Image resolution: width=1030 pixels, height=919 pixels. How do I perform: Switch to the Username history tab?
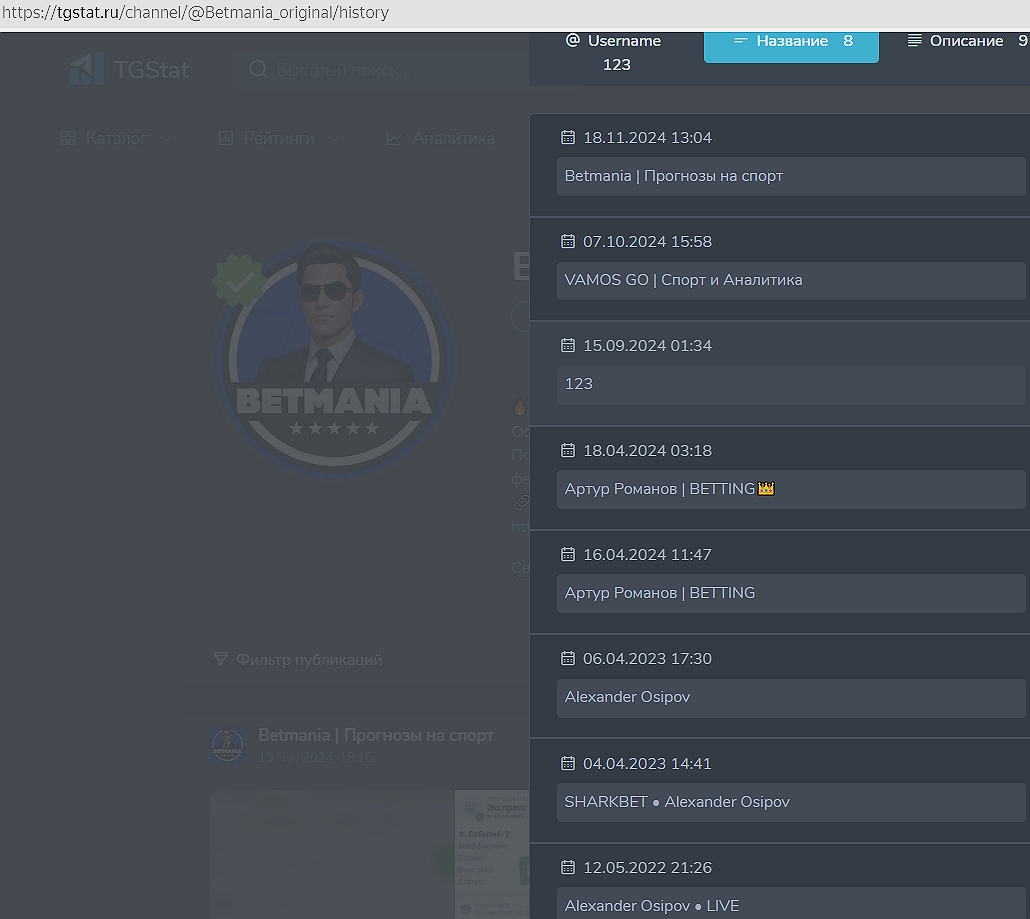(x=614, y=52)
